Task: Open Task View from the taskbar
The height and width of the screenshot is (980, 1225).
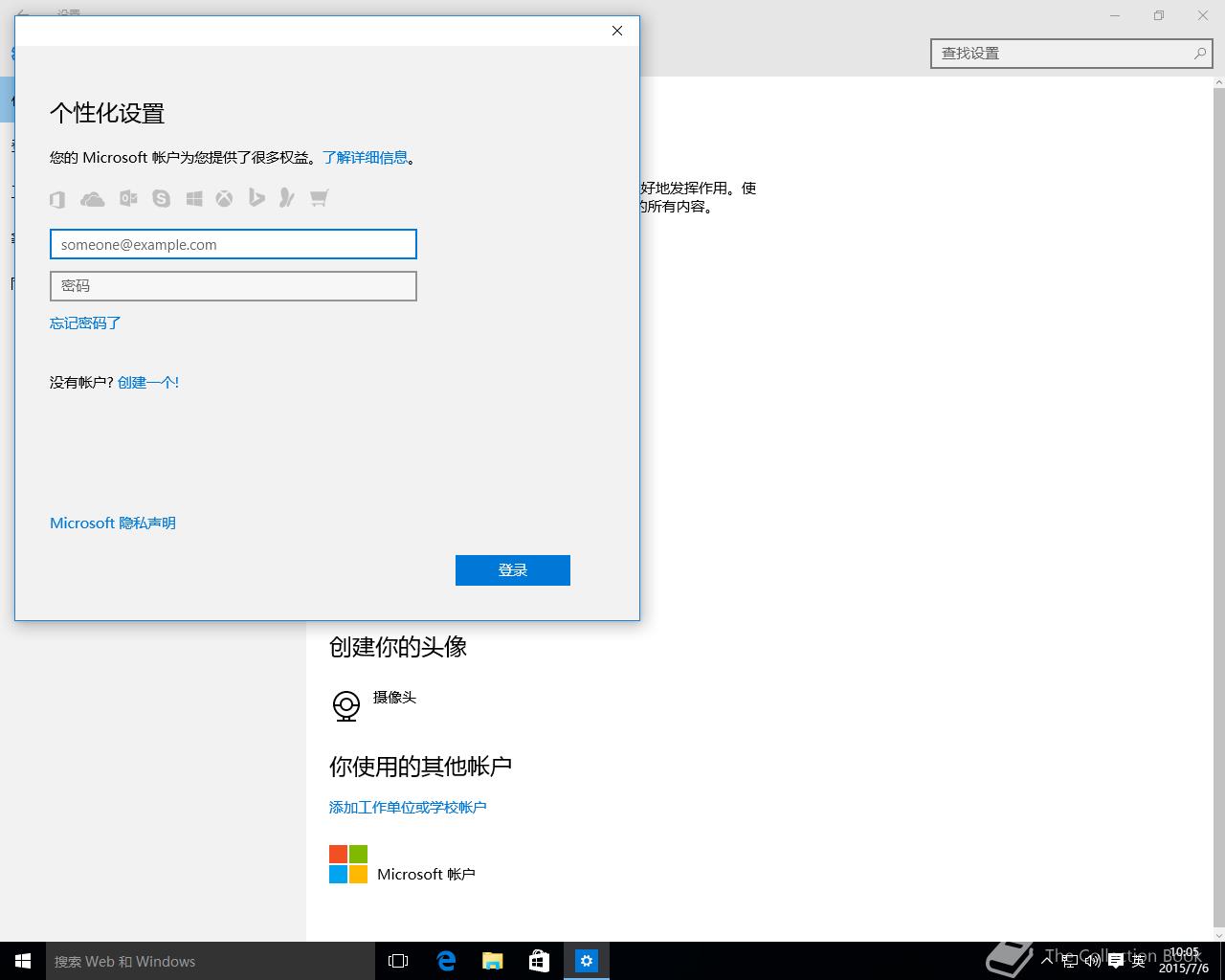Action: pos(398,961)
